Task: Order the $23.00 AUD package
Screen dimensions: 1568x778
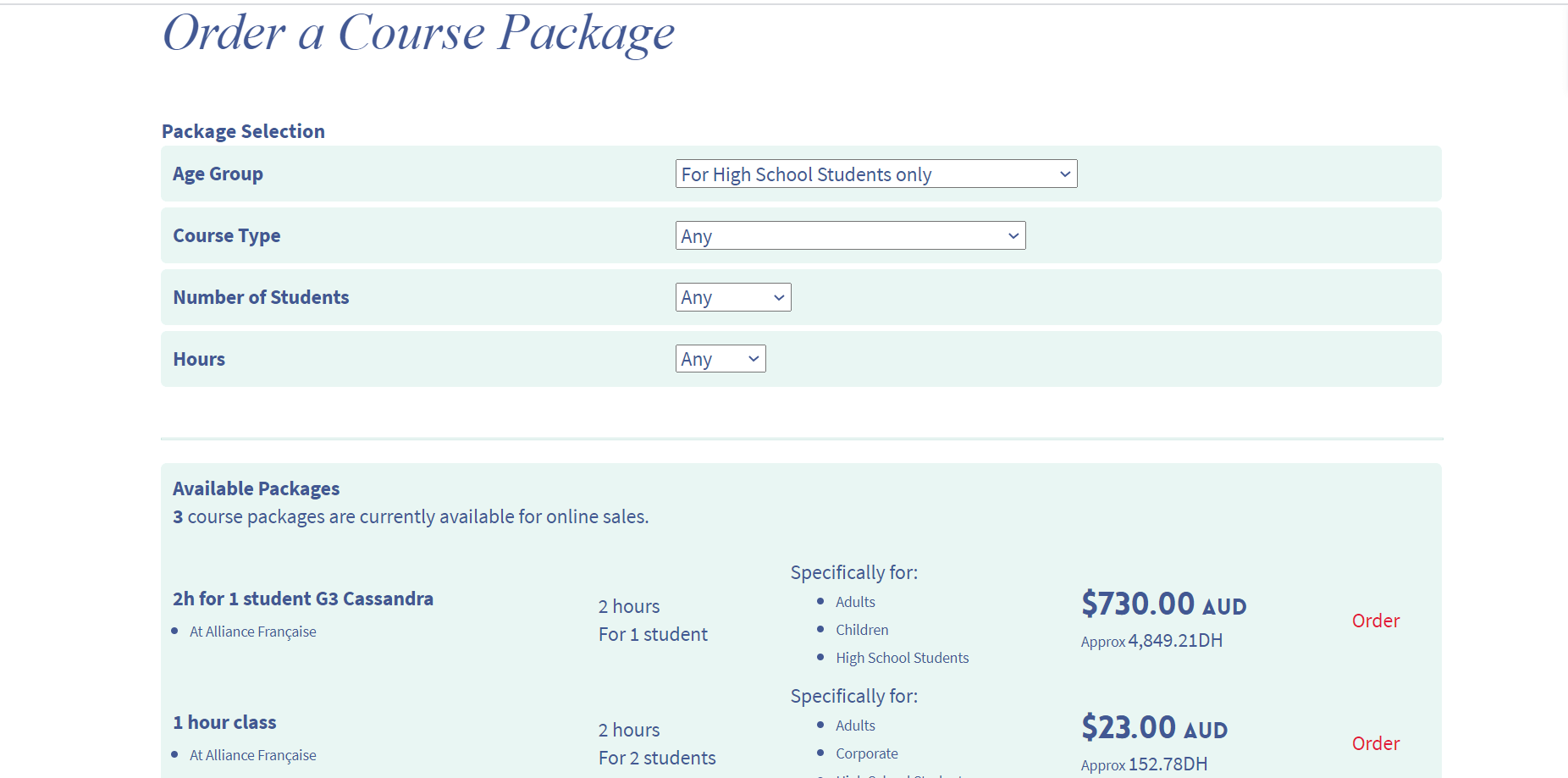Action: point(1375,743)
